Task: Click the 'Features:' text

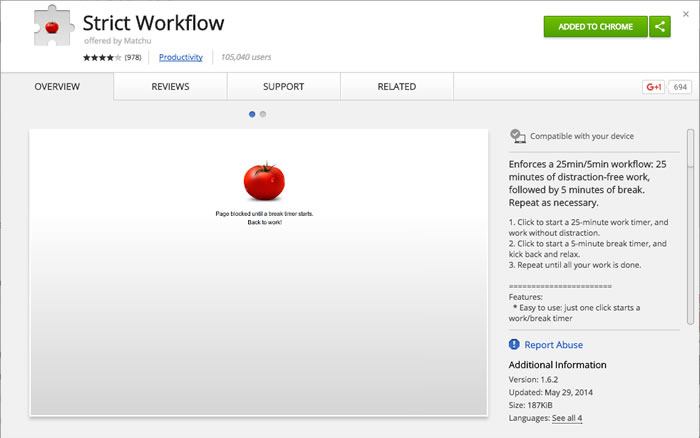Action: point(525,297)
